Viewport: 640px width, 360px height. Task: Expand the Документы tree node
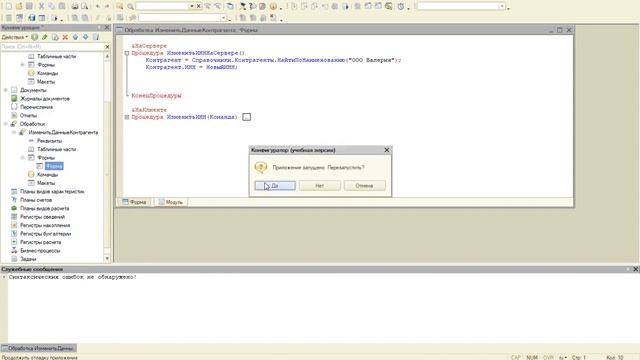6,90
